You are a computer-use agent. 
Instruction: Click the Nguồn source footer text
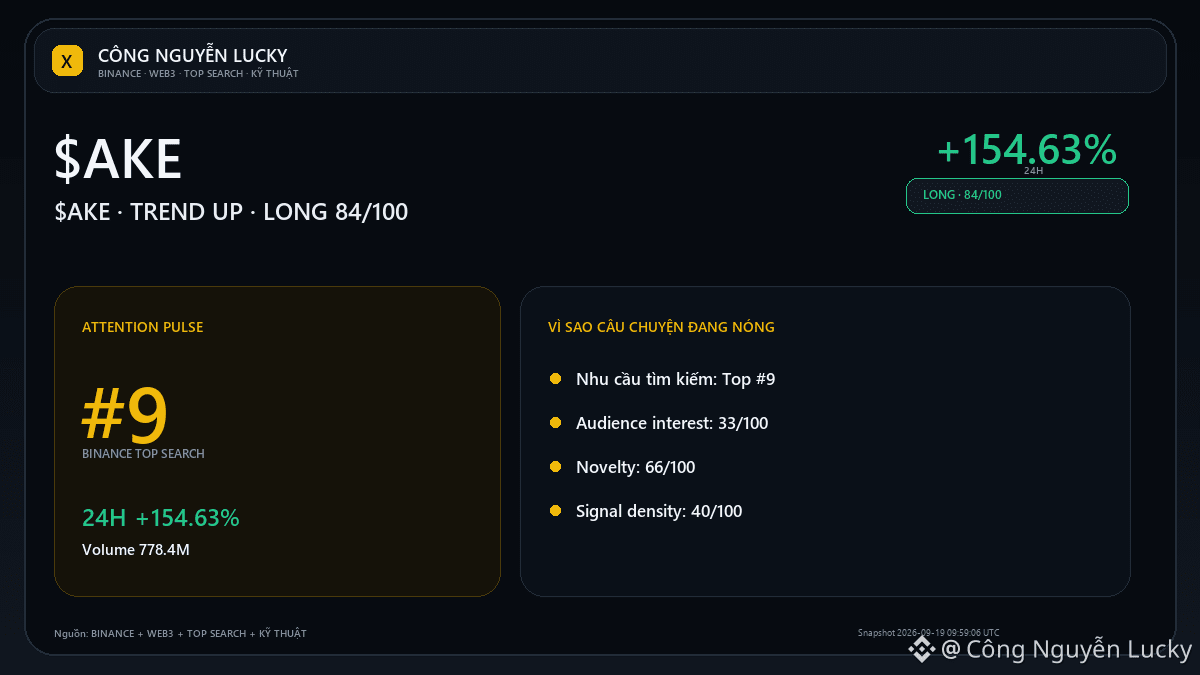tap(180, 634)
